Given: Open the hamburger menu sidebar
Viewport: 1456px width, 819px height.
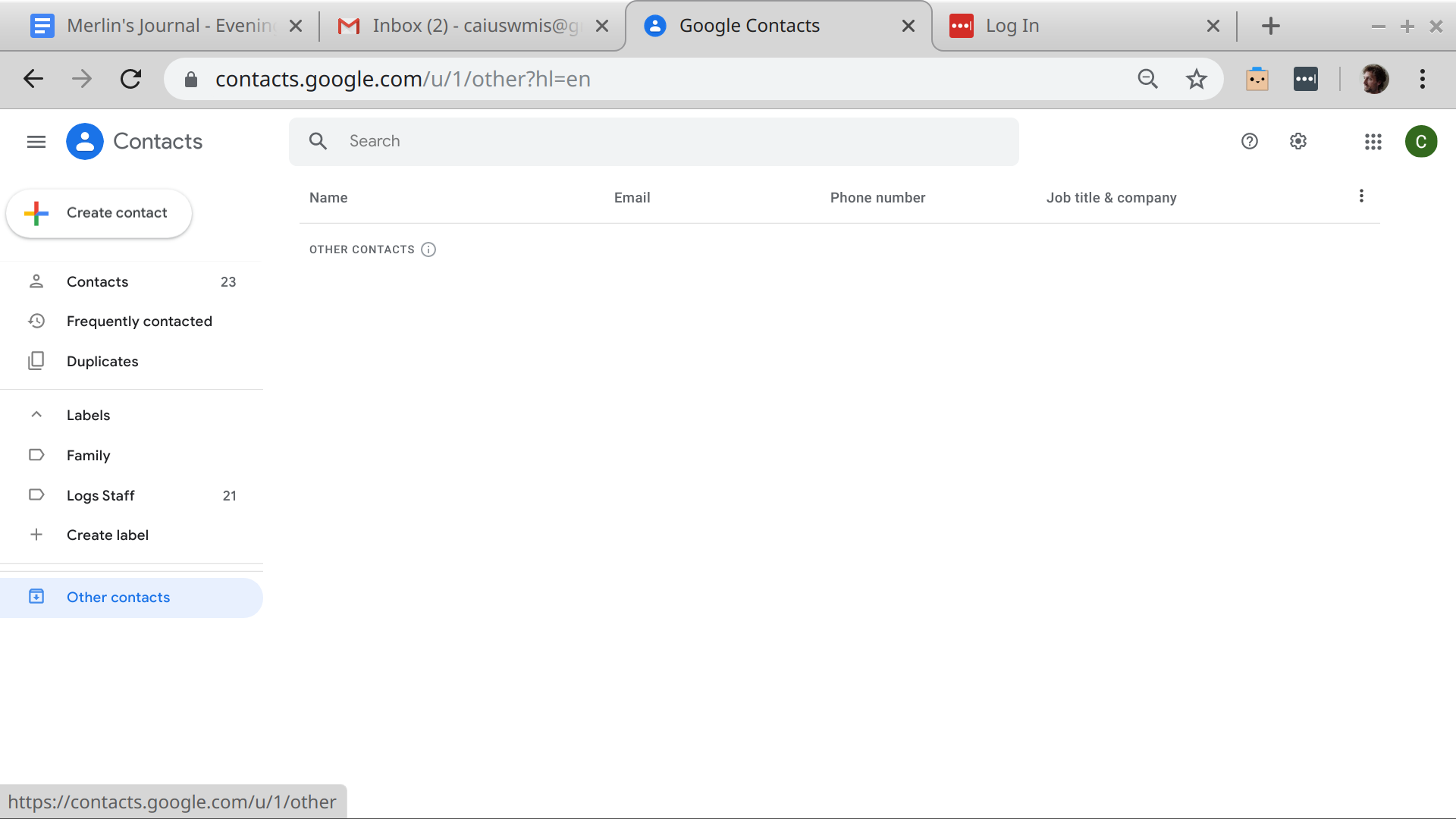Looking at the screenshot, I should tap(35, 141).
